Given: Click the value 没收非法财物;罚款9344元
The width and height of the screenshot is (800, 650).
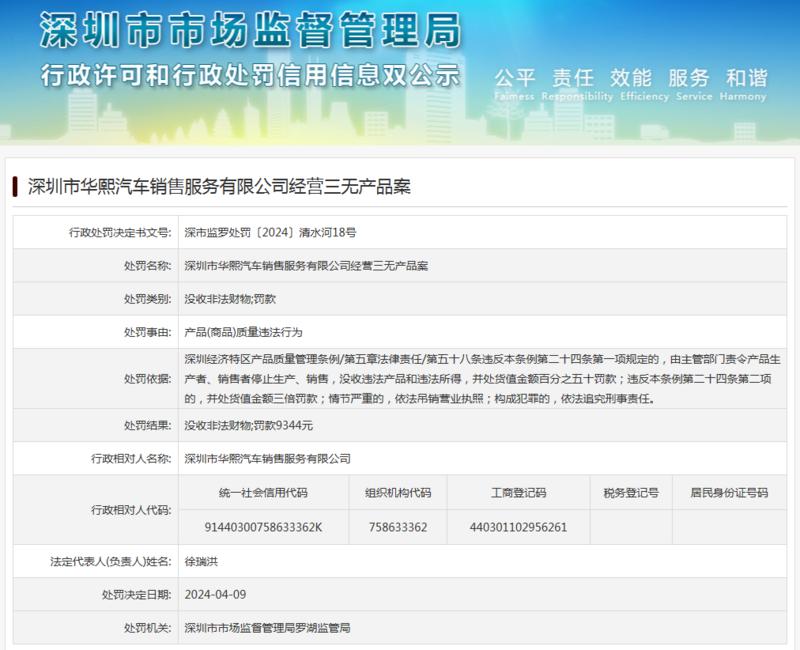Looking at the screenshot, I should [x=248, y=426].
